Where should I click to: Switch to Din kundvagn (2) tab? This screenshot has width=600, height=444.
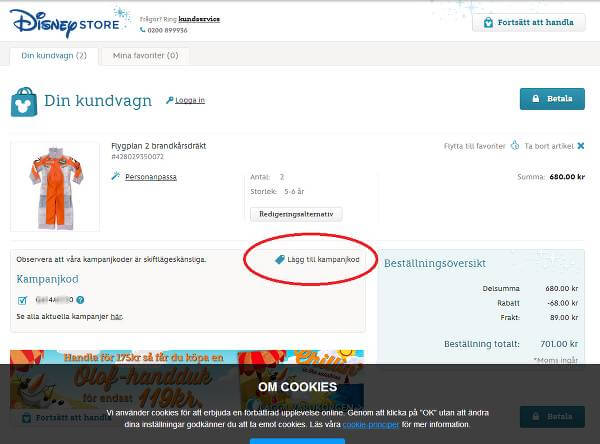[x=54, y=56]
